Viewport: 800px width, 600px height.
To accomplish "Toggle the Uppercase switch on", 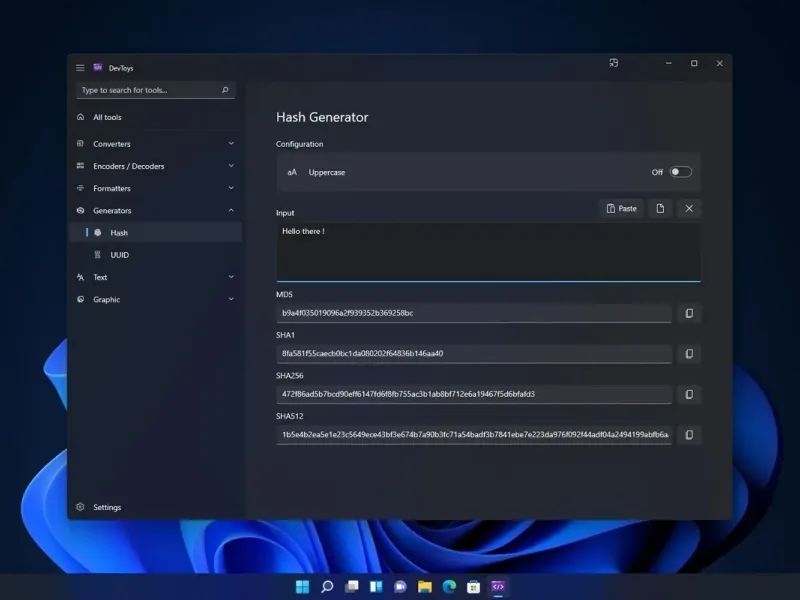I will tap(680, 172).
